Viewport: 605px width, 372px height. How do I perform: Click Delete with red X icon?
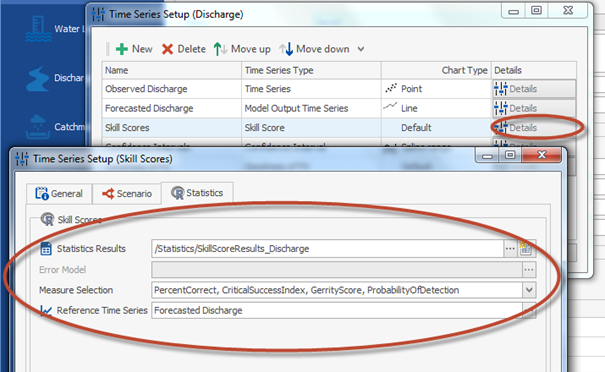point(184,49)
